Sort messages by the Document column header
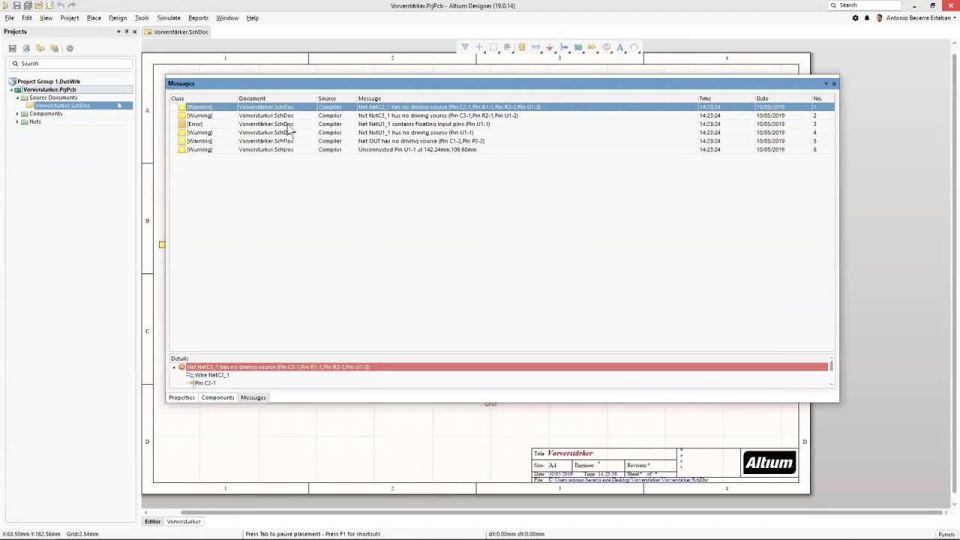 pyautogui.click(x=252, y=99)
